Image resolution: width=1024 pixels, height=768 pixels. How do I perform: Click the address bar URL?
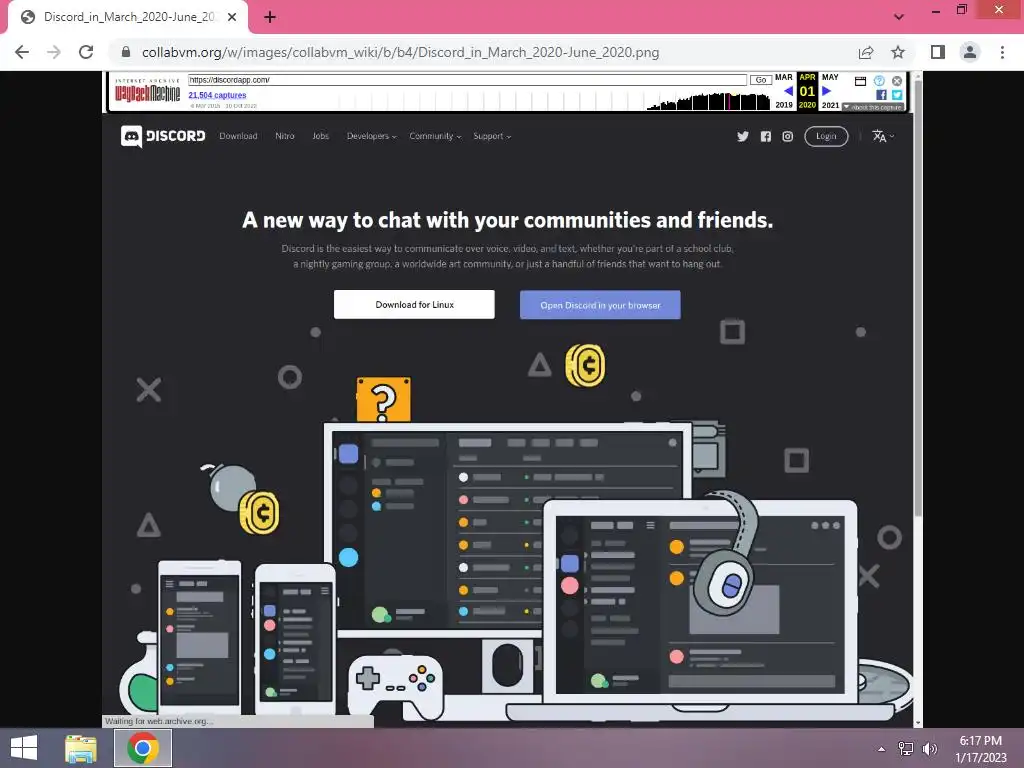click(x=400, y=52)
